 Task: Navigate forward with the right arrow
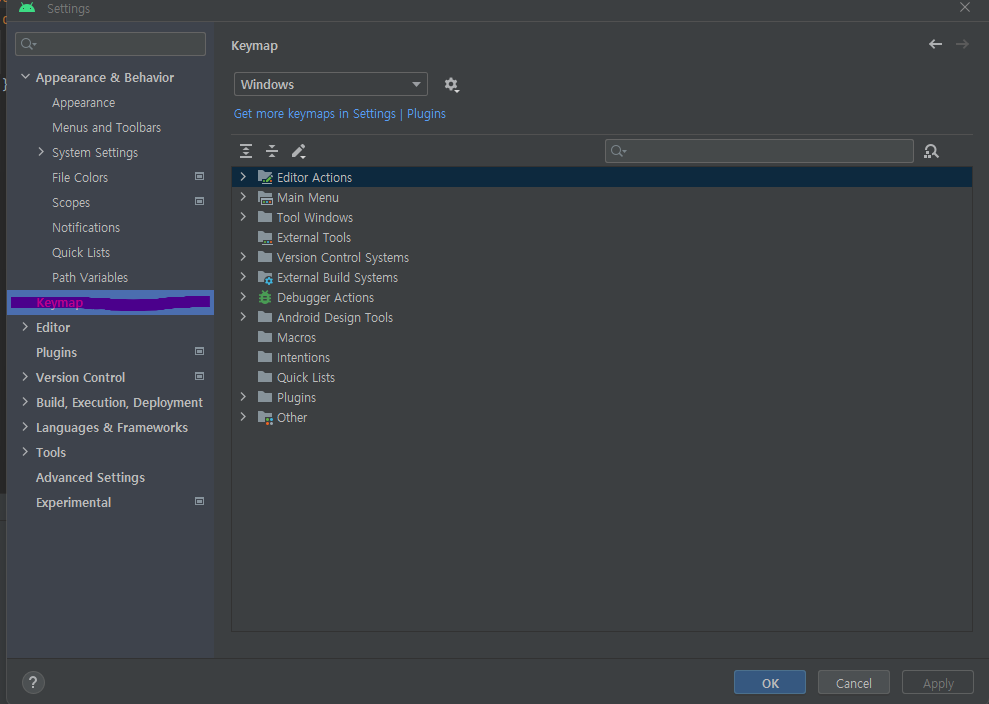click(x=962, y=44)
